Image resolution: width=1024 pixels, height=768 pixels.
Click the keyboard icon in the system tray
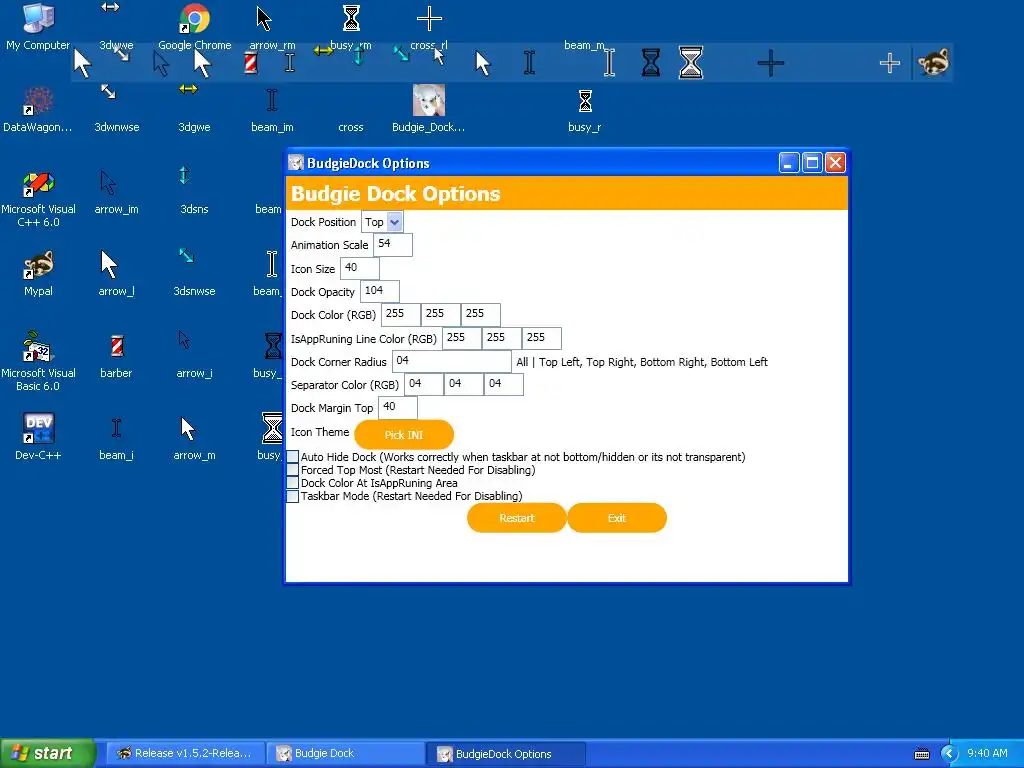click(921, 754)
